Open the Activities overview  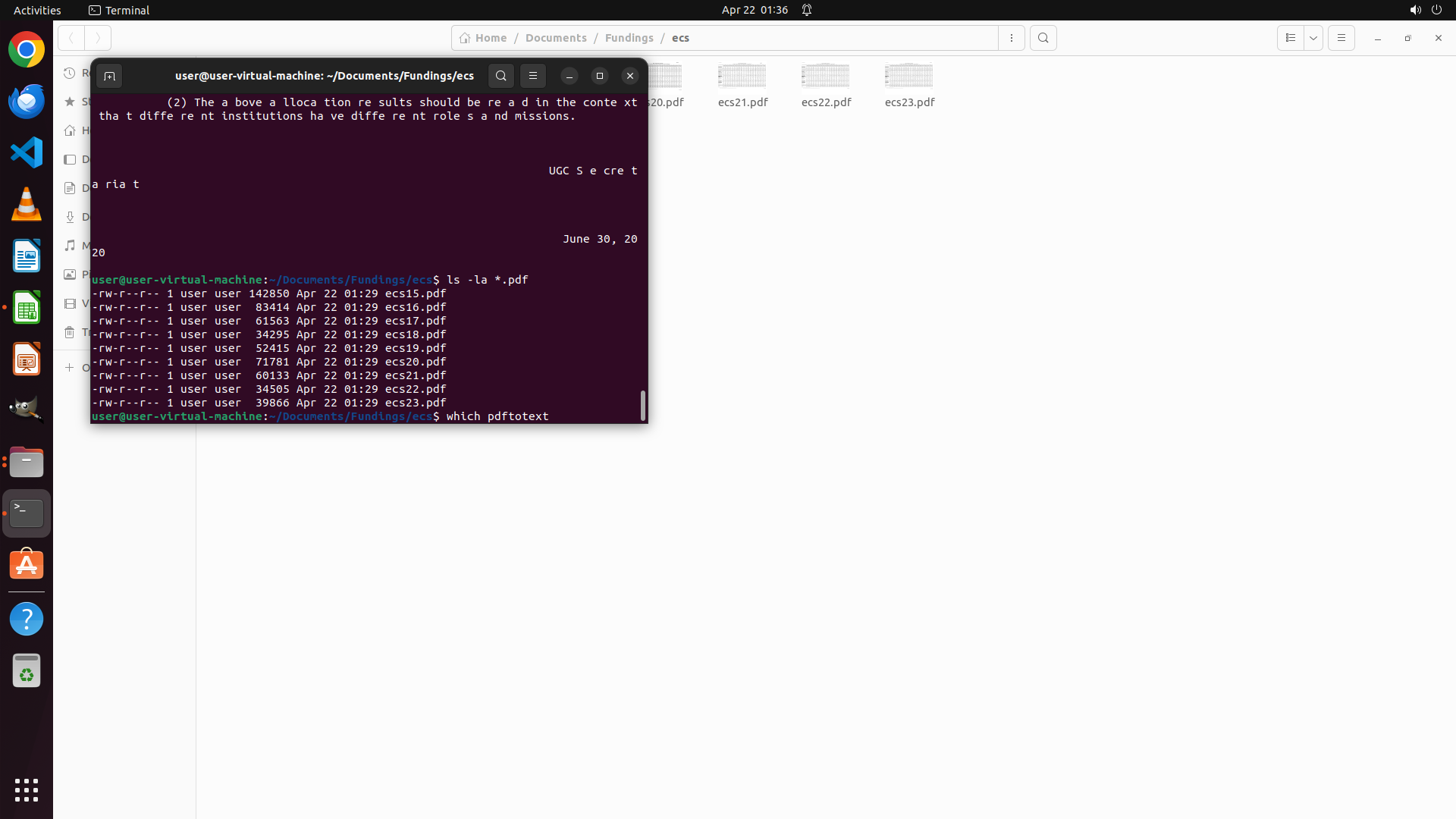[x=37, y=10]
